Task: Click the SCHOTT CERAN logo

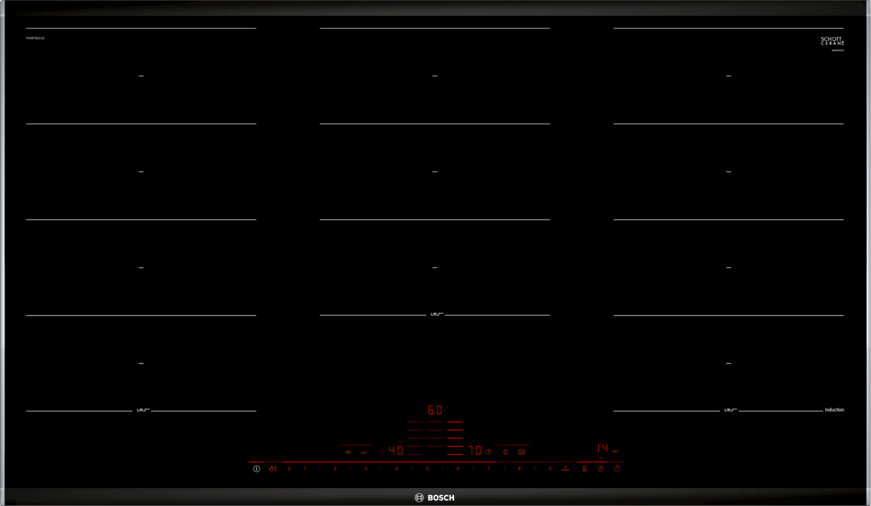Action: pyautogui.click(x=832, y=41)
